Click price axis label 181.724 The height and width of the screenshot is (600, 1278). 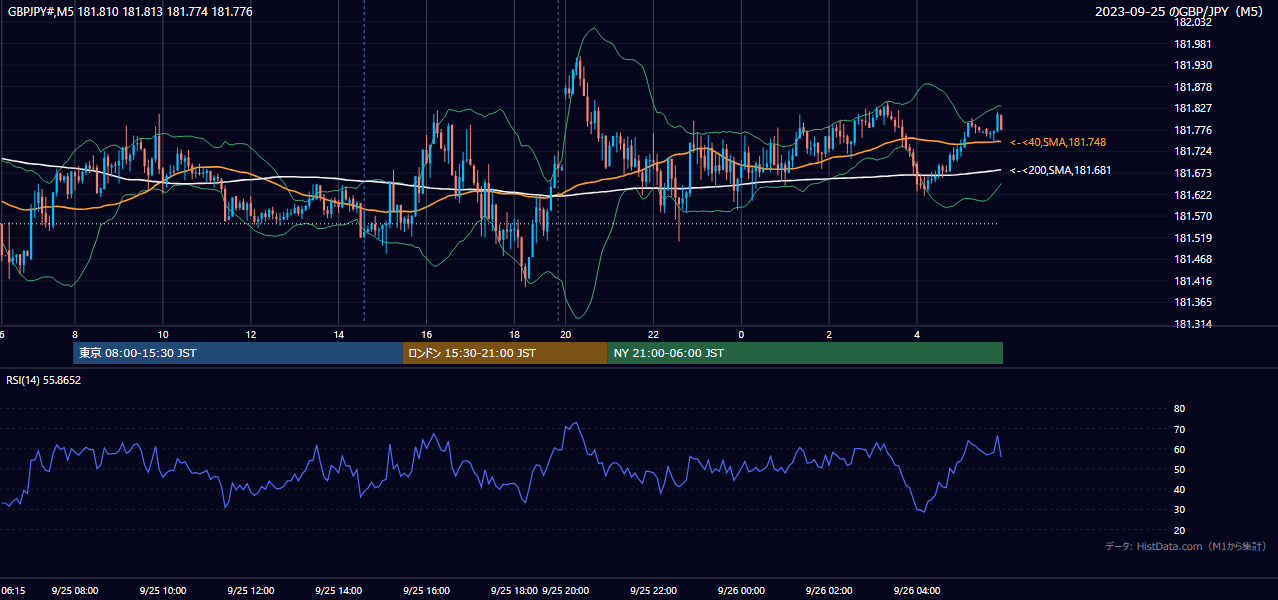point(1194,151)
